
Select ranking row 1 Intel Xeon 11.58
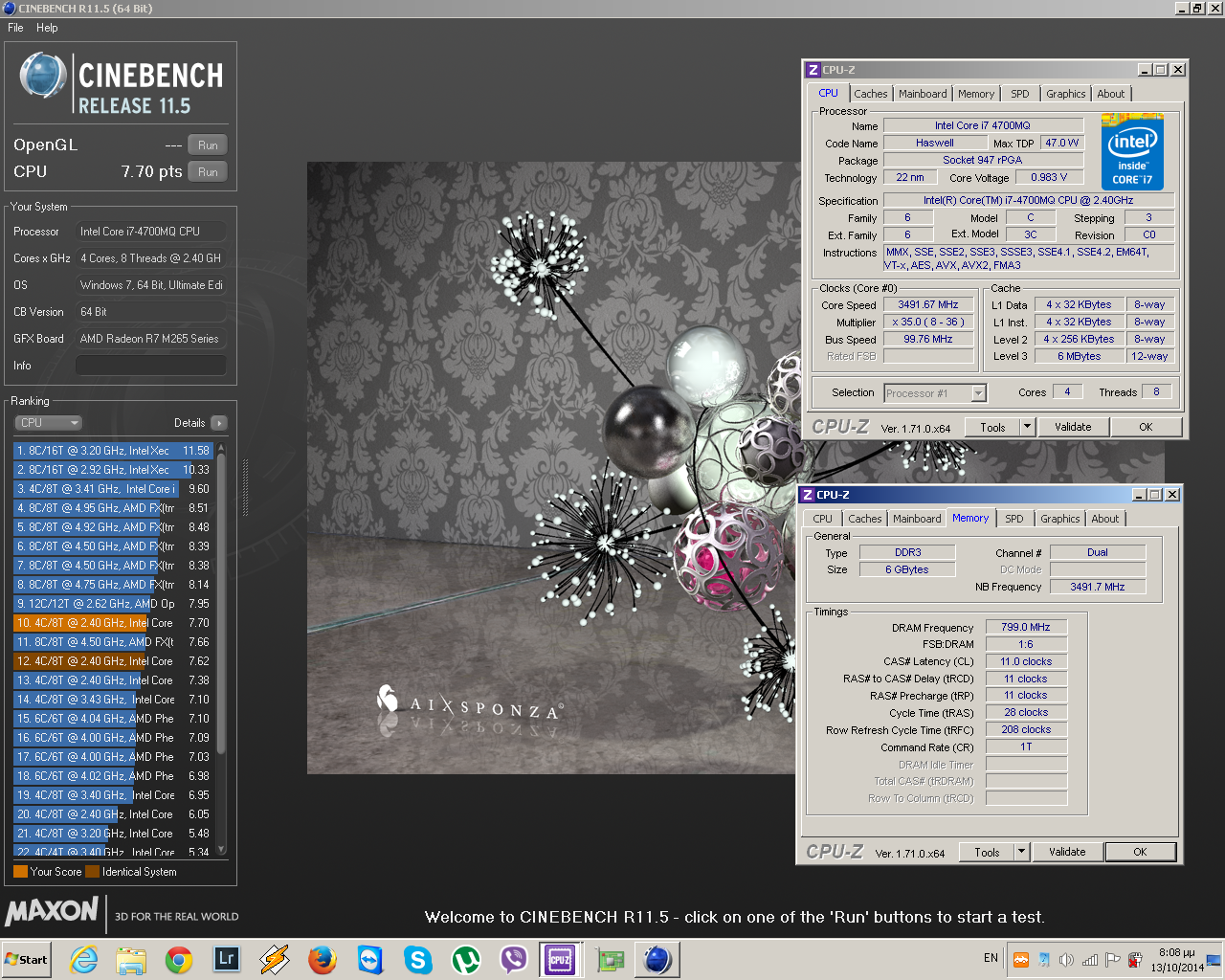point(113,451)
